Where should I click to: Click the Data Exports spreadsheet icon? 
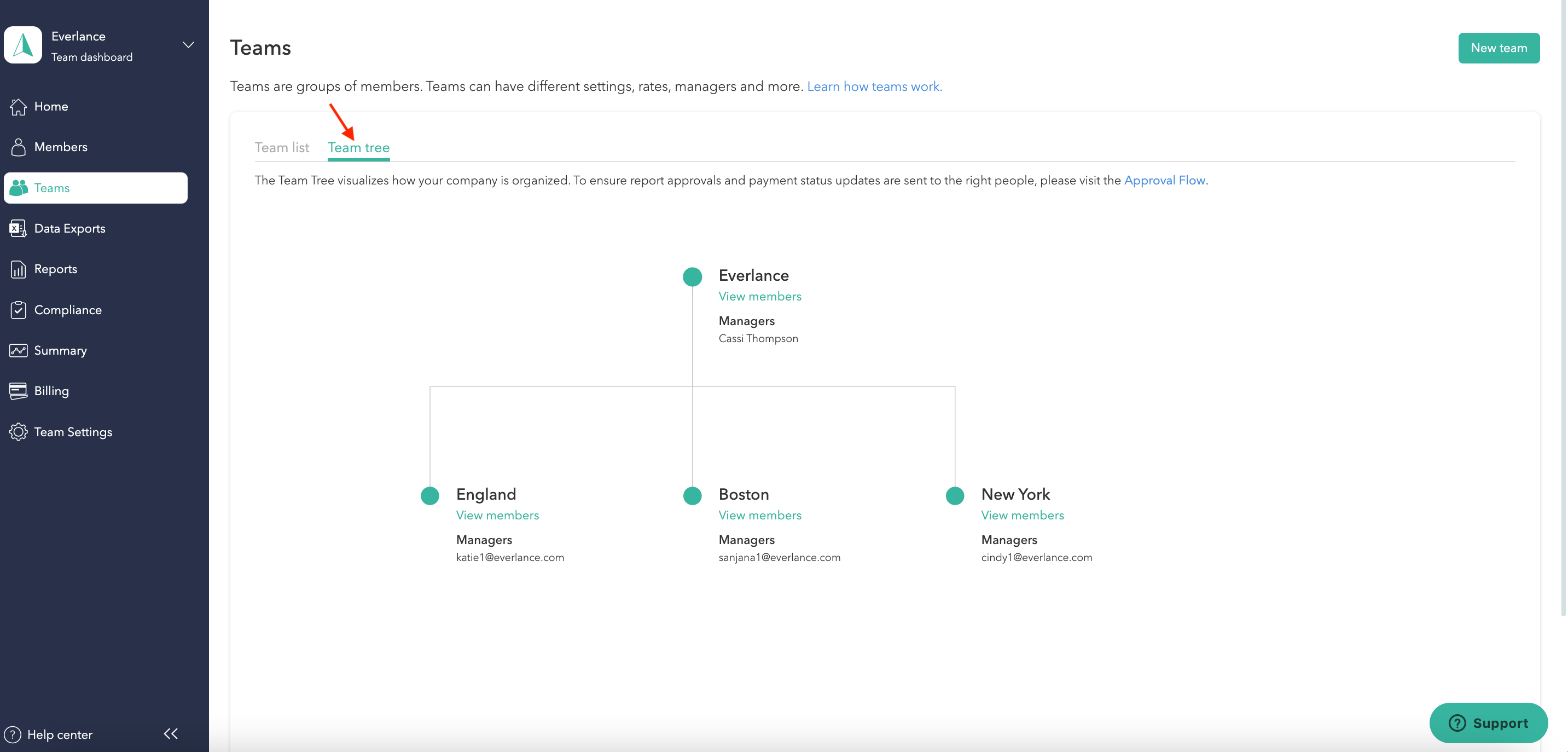click(x=18, y=228)
